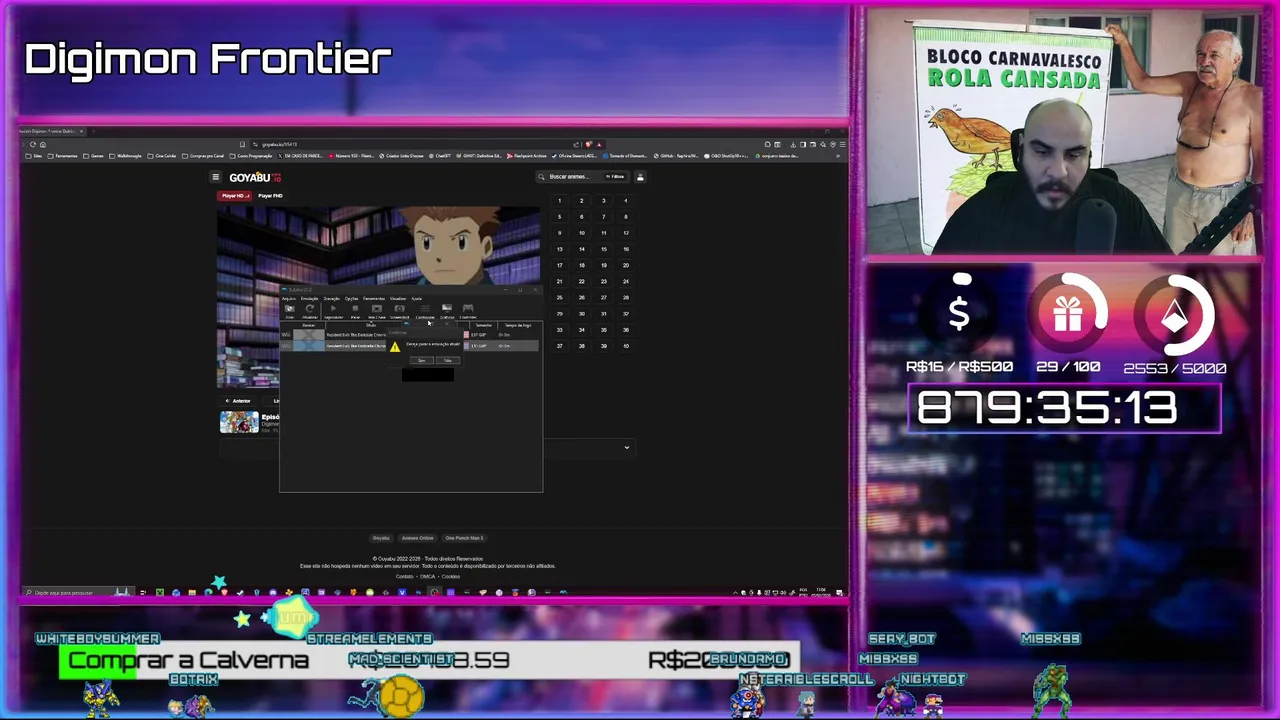Open the Goyabu hamburger menu

tap(215, 177)
